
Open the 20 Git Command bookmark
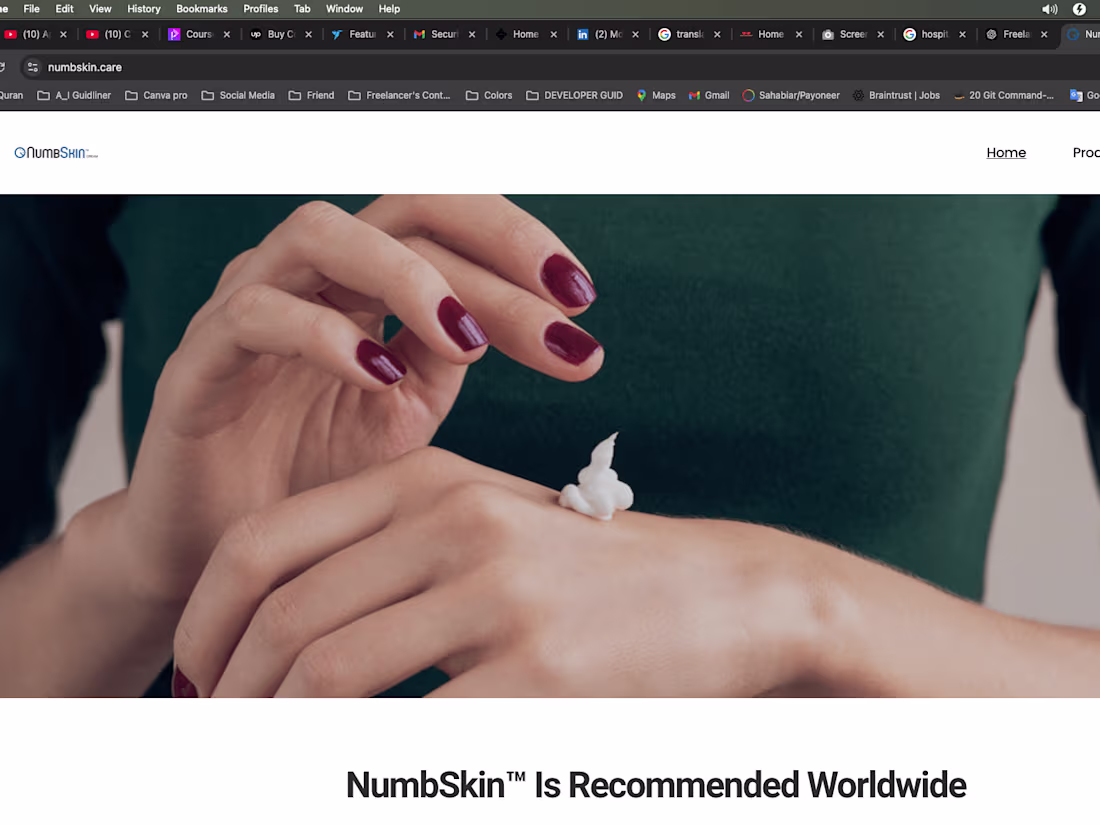coord(1004,95)
